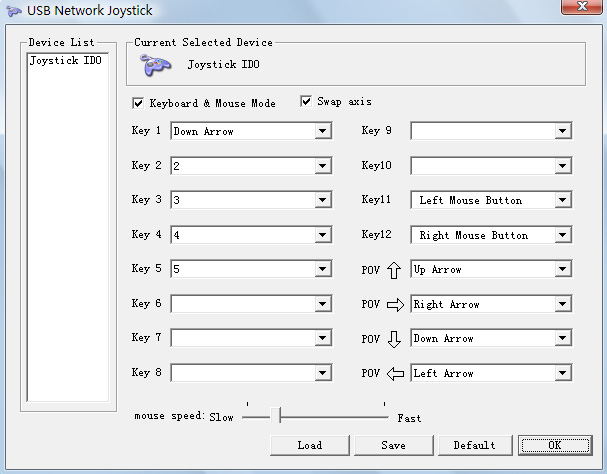Expand the Key10 dropdown arrow
Screen dimensions: 607x474
tap(563, 166)
